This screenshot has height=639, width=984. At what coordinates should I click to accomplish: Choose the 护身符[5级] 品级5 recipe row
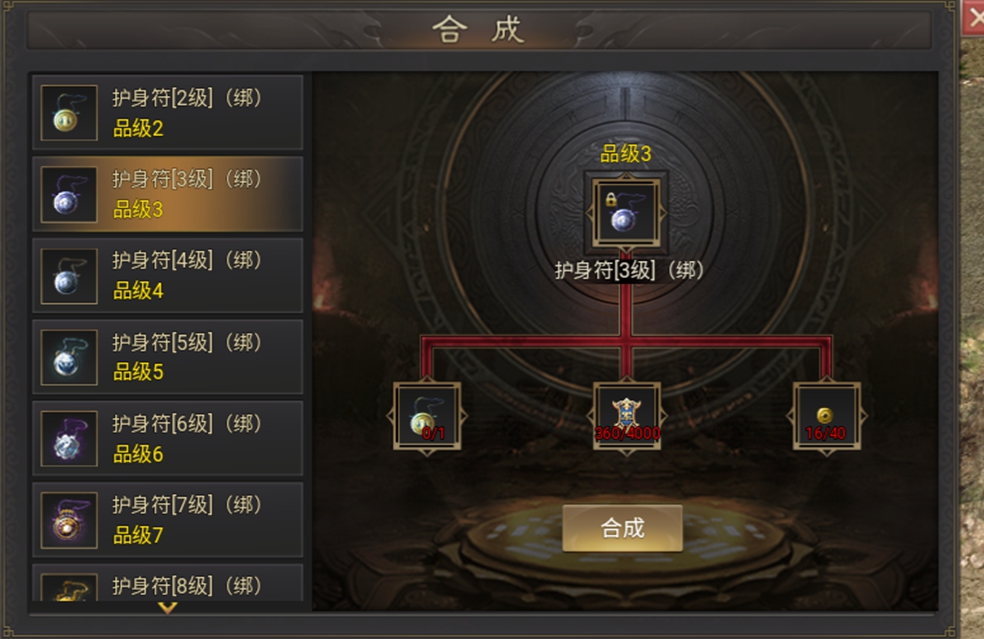click(168, 357)
